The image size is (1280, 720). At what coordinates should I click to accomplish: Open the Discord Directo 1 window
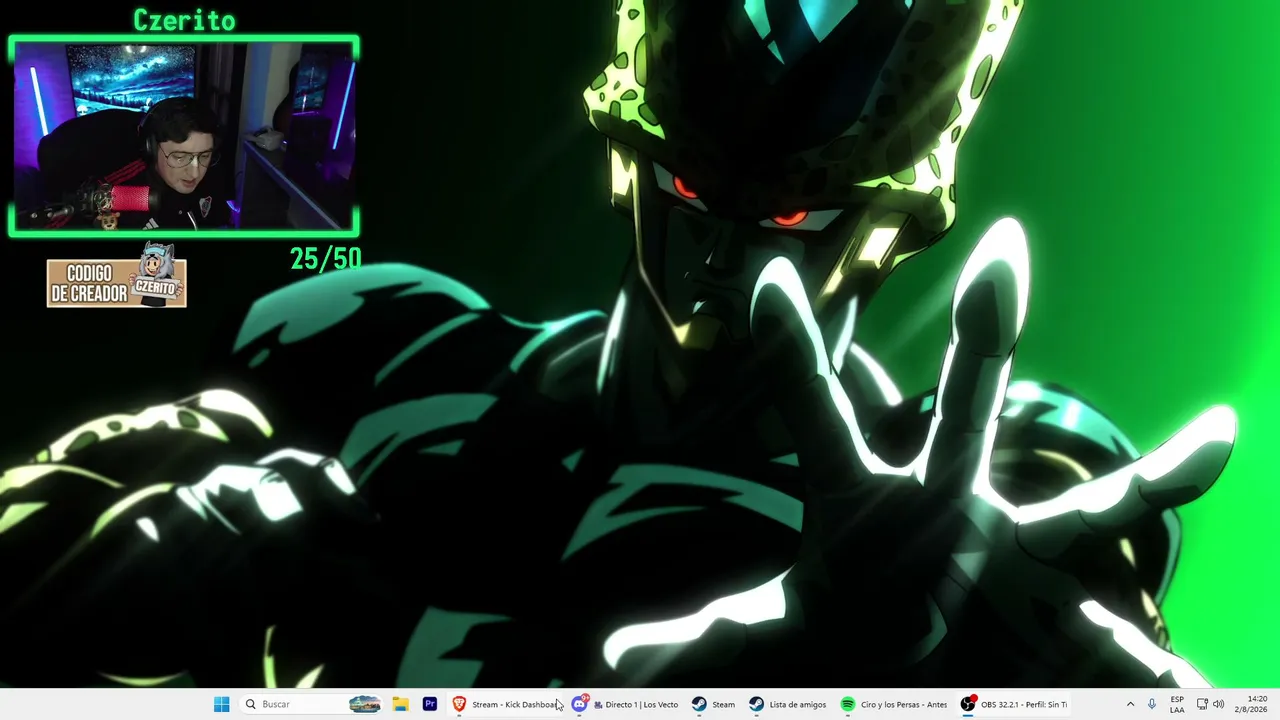point(626,704)
